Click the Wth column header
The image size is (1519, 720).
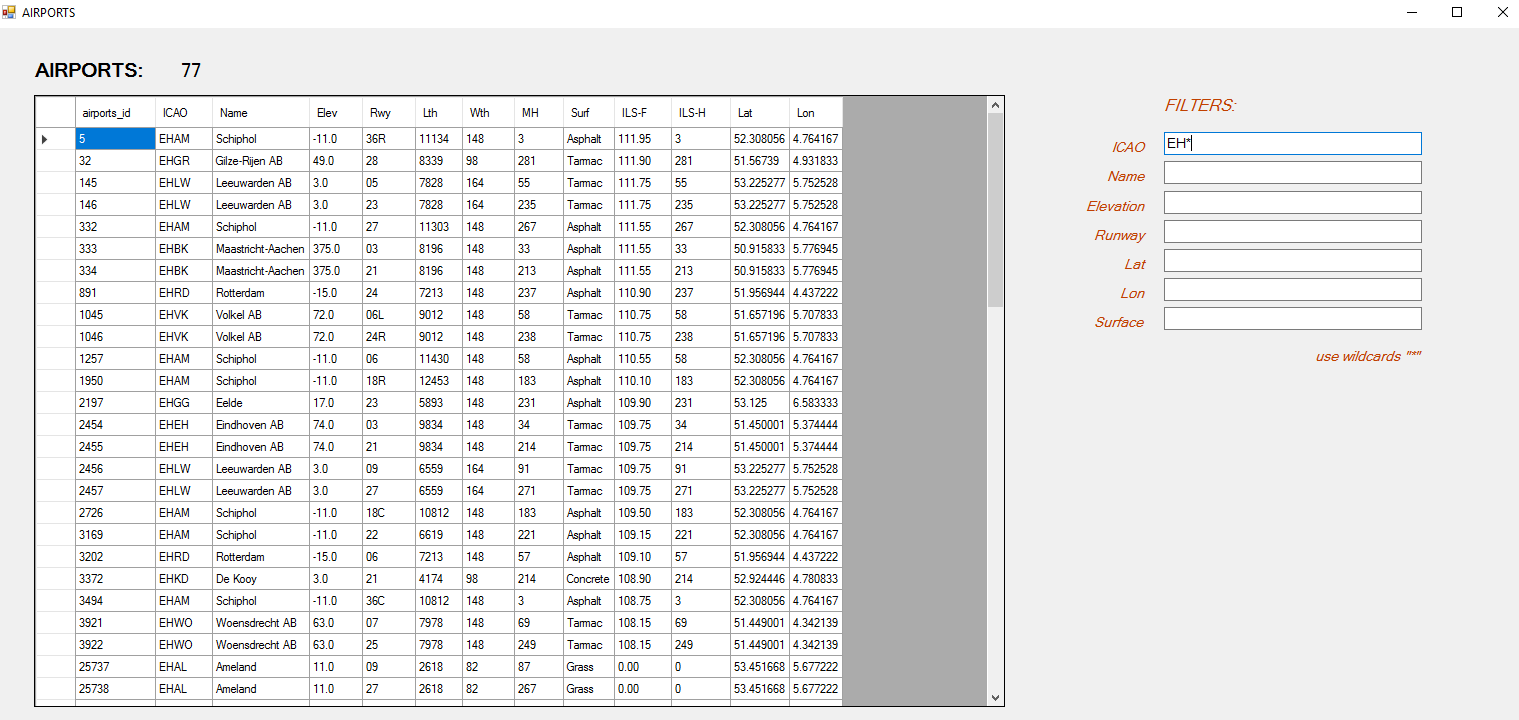[489, 112]
